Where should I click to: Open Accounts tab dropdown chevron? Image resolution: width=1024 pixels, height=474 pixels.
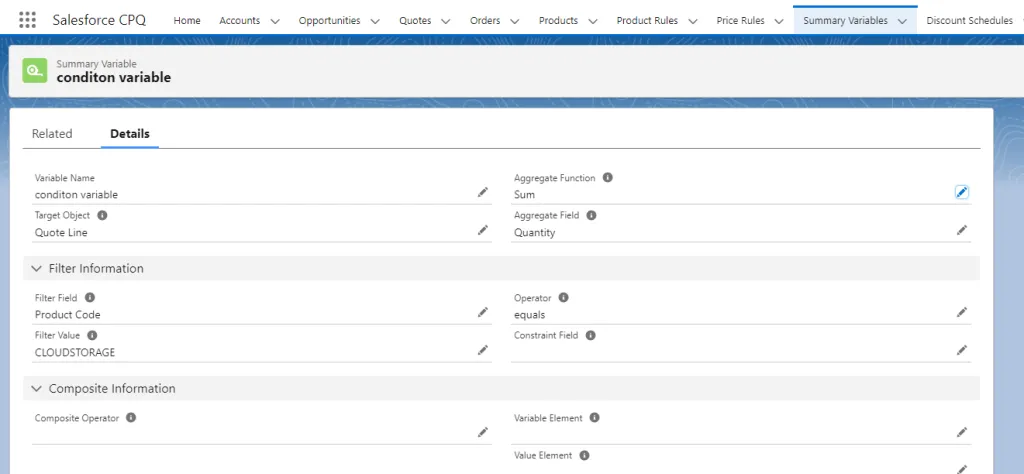[275, 21]
